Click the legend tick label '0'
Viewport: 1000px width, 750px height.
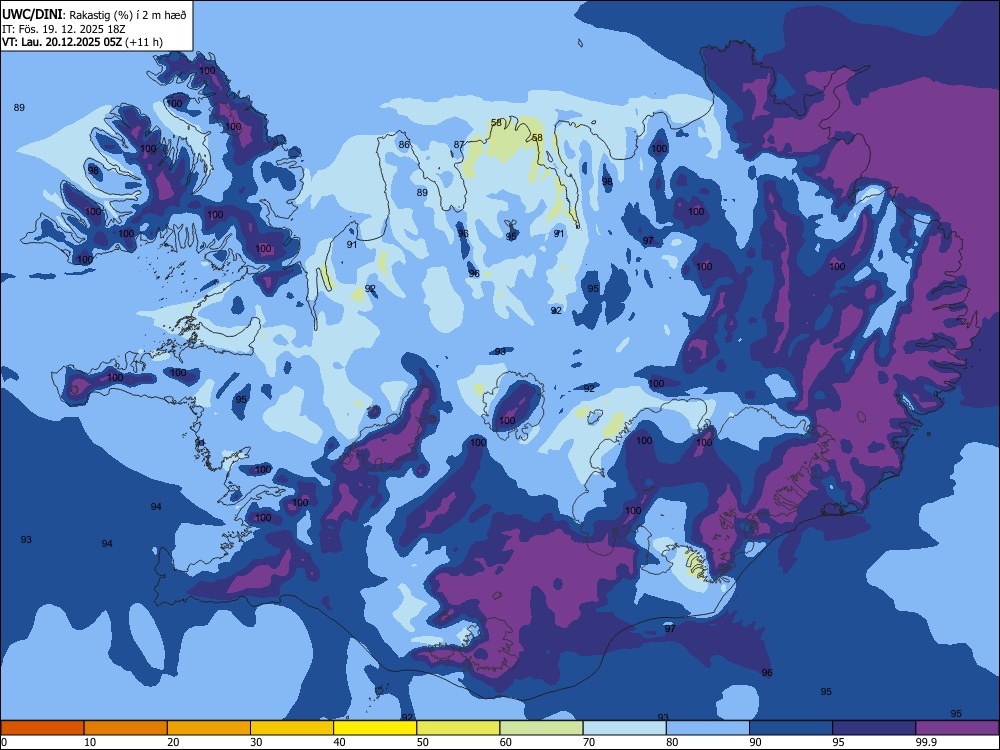click(4, 742)
